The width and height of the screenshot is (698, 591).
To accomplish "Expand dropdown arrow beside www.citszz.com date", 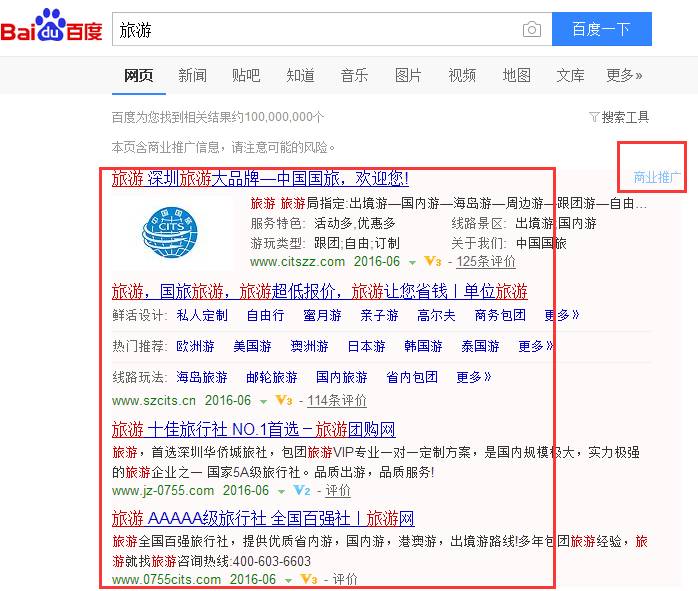I will [x=412, y=263].
